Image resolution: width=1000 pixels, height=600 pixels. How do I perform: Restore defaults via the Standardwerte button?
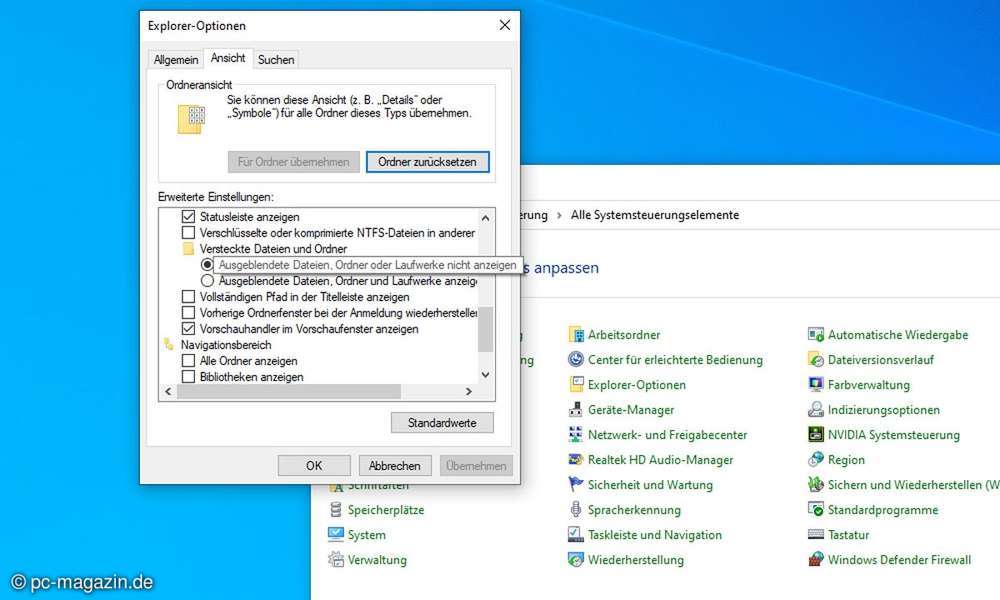tap(442, 422)
